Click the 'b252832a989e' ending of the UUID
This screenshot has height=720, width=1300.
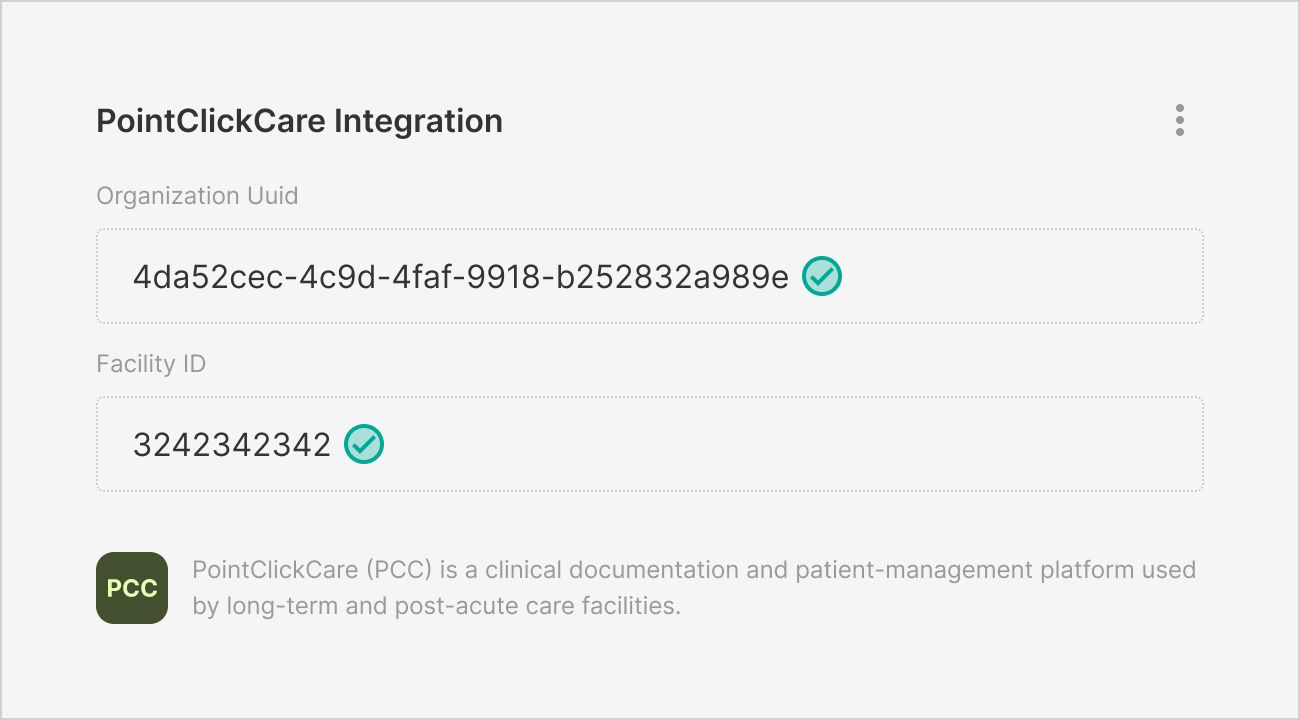pos(703,276)
